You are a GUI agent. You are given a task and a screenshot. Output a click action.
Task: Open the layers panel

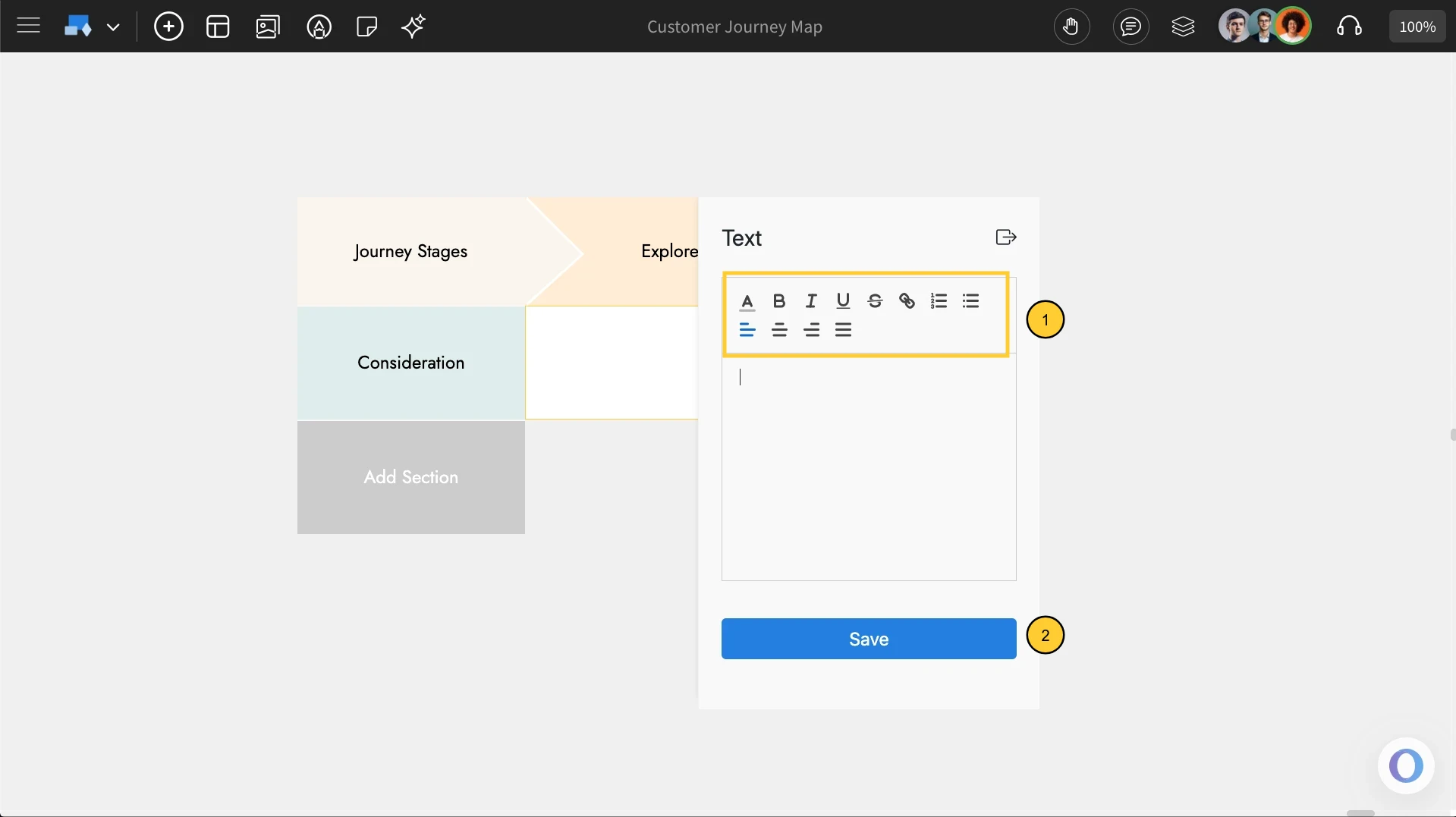(x=1184, y=27)
